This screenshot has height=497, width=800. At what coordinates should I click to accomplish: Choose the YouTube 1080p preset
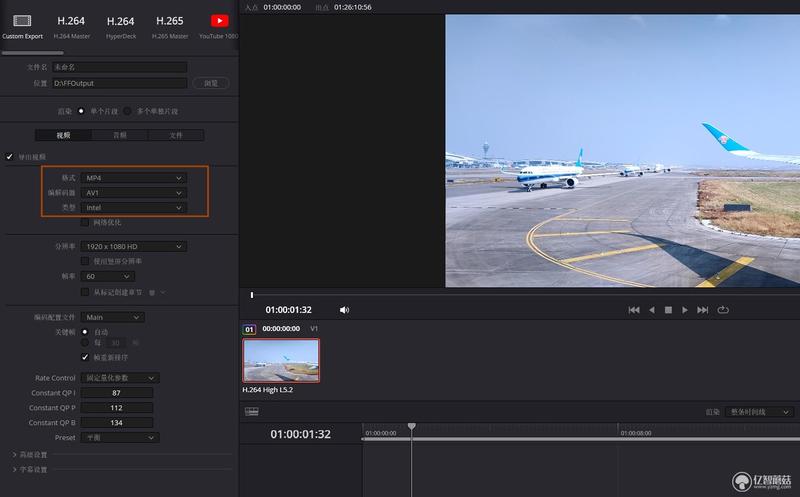[219, 27]
